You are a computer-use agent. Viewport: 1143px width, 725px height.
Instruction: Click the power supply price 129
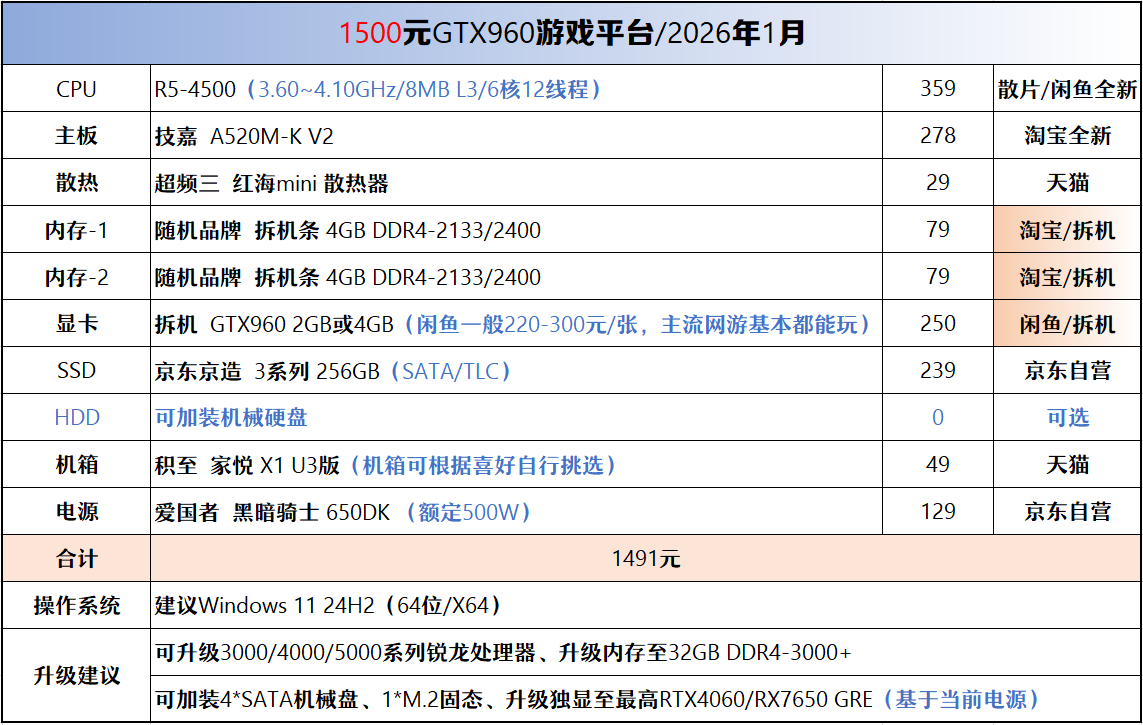point(937,511)
